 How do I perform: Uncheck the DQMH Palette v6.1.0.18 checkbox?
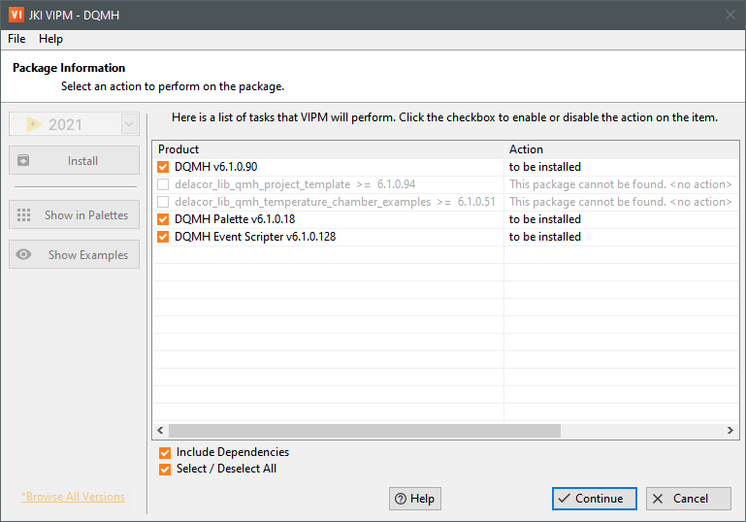coord(163,219)
